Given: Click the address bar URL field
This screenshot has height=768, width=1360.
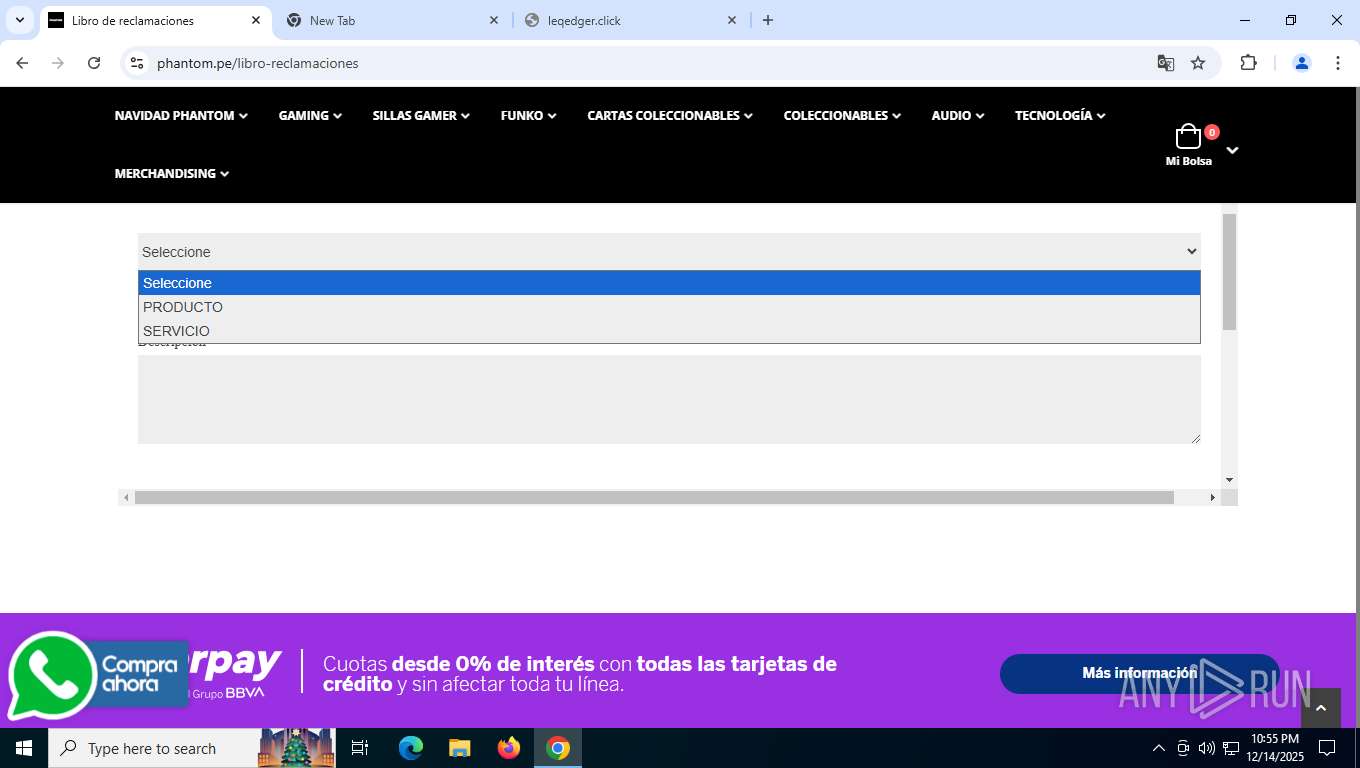Looking at the screenshot, I should point(650,63).
